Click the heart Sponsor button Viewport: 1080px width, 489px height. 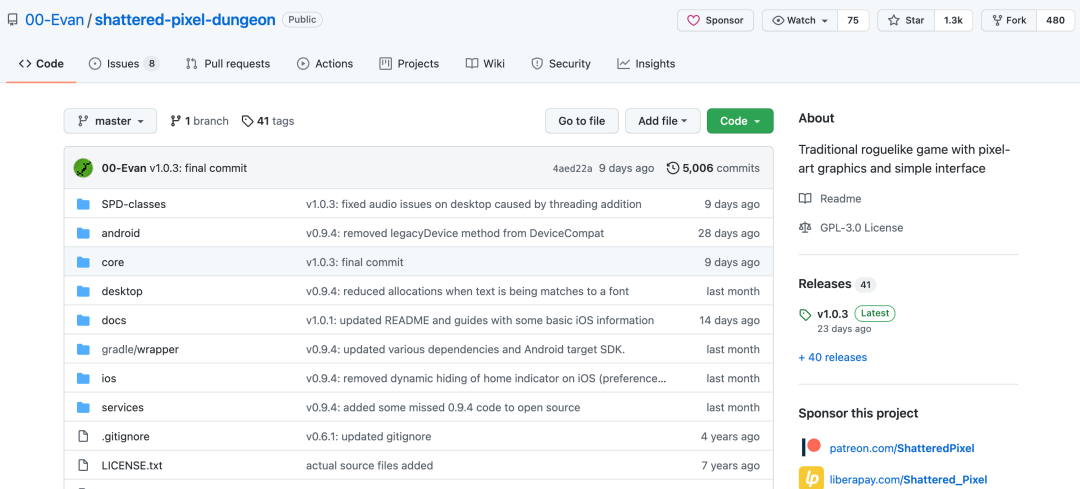pyautogui.click(x=715, y=20)
